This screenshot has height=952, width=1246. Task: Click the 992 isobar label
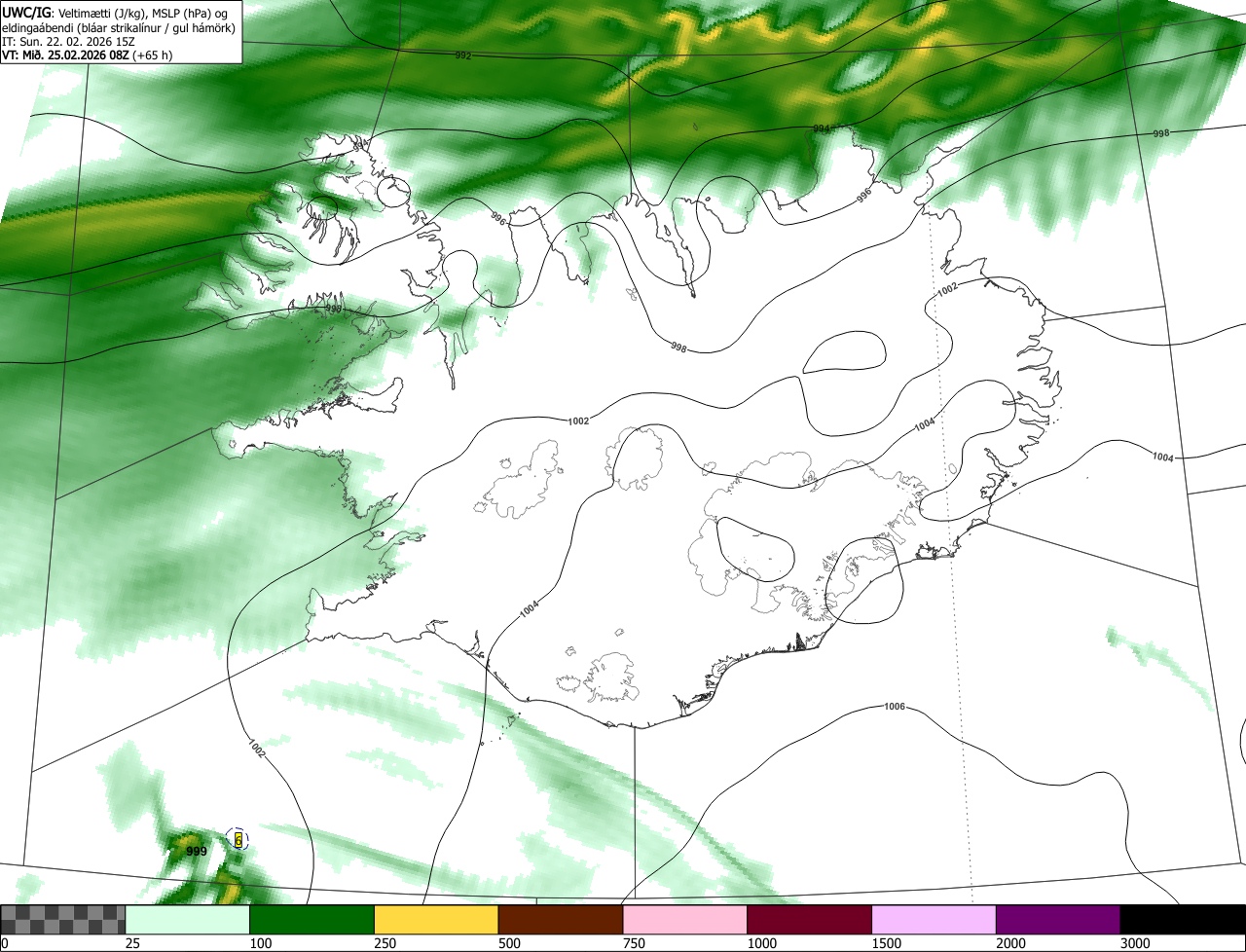click(463, 55)
